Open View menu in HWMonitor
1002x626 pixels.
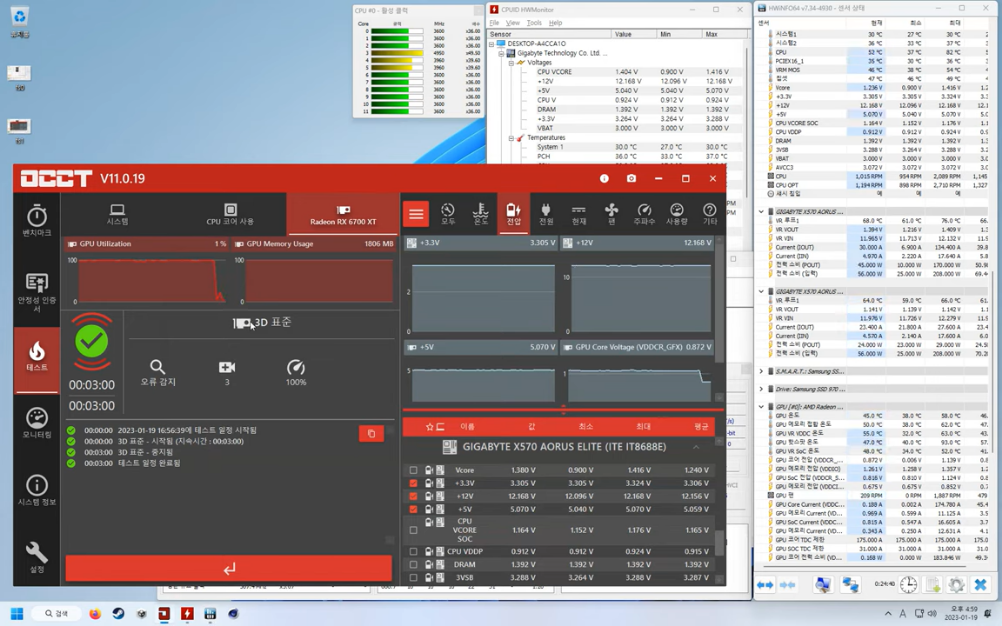point(513,23)
